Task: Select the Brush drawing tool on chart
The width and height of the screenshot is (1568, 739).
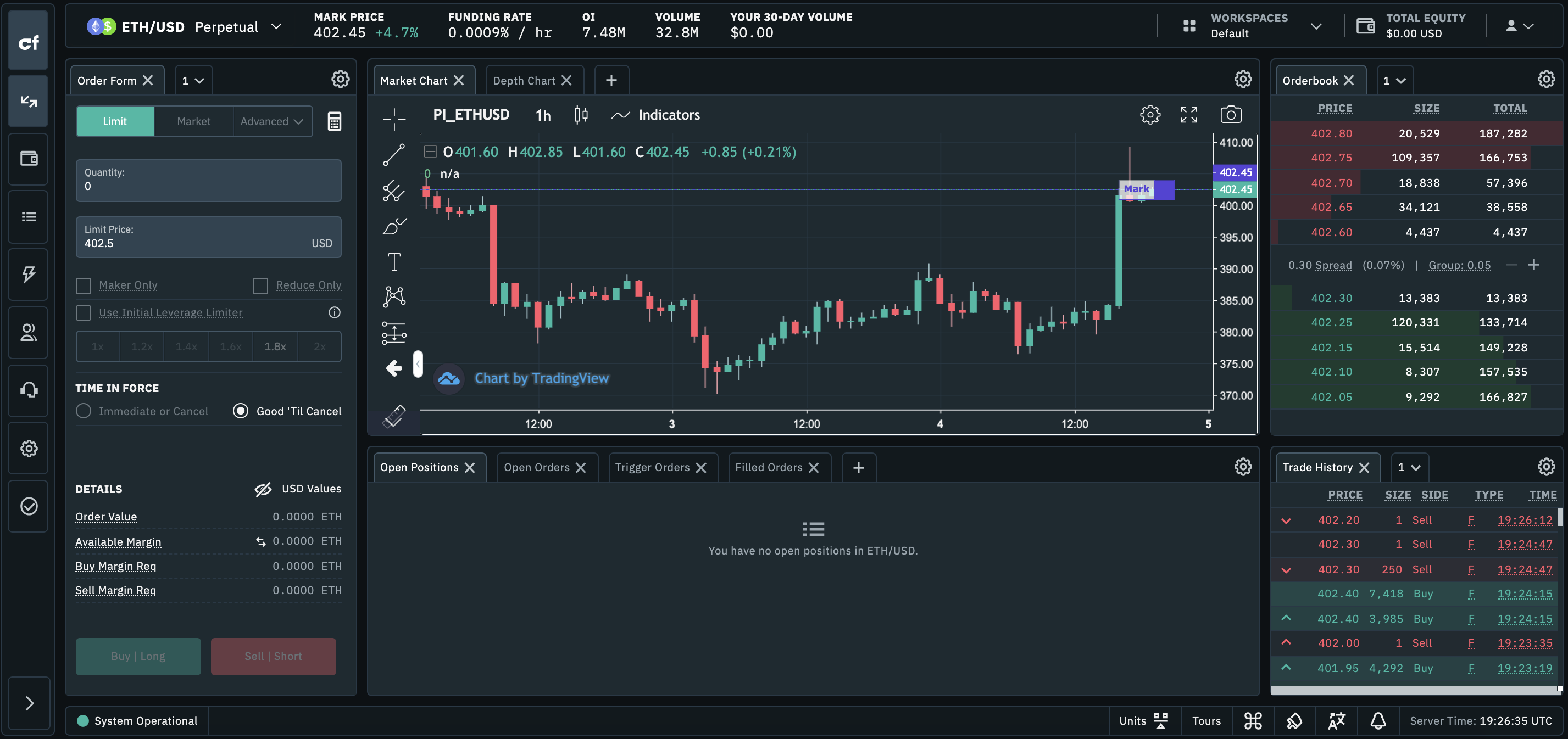Action: (x=394, y=226)
